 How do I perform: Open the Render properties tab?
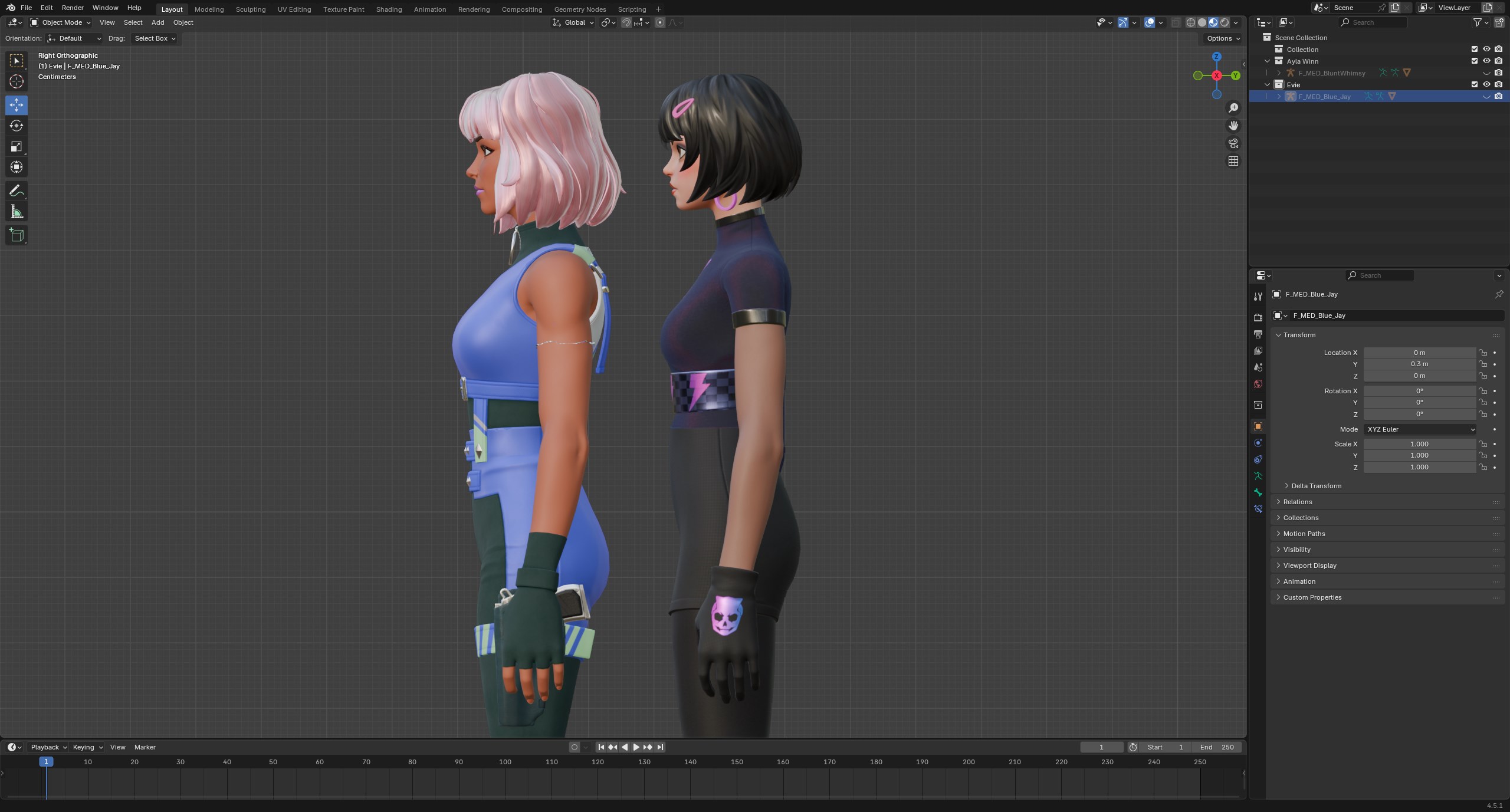[x=1258, y=317]
